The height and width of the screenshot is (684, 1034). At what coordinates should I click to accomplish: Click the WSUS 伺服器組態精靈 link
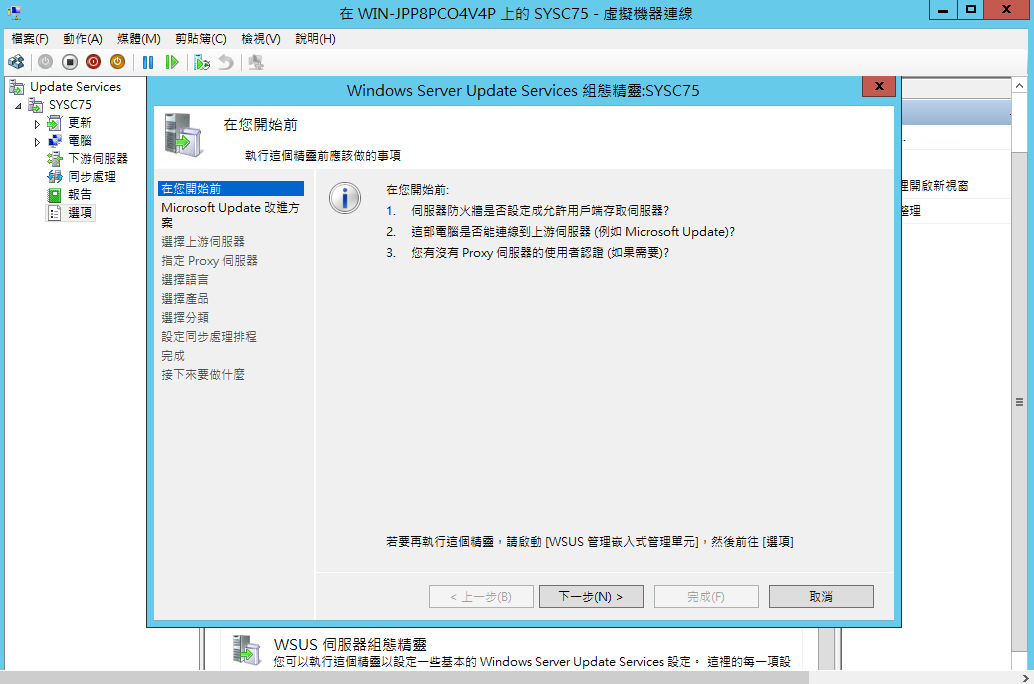pos(350,644)
